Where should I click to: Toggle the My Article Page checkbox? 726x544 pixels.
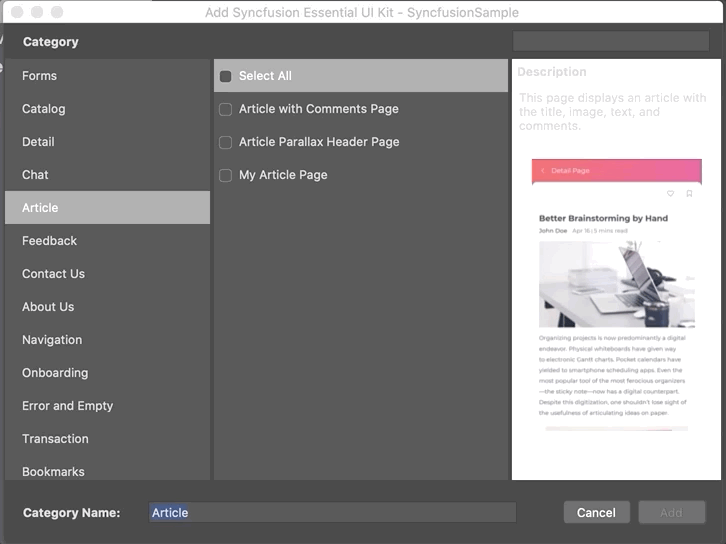[x=226, y=175]
